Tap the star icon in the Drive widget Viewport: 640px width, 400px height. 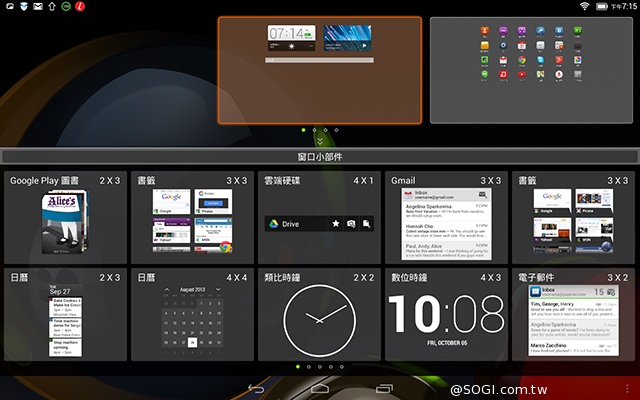[336, 224]
